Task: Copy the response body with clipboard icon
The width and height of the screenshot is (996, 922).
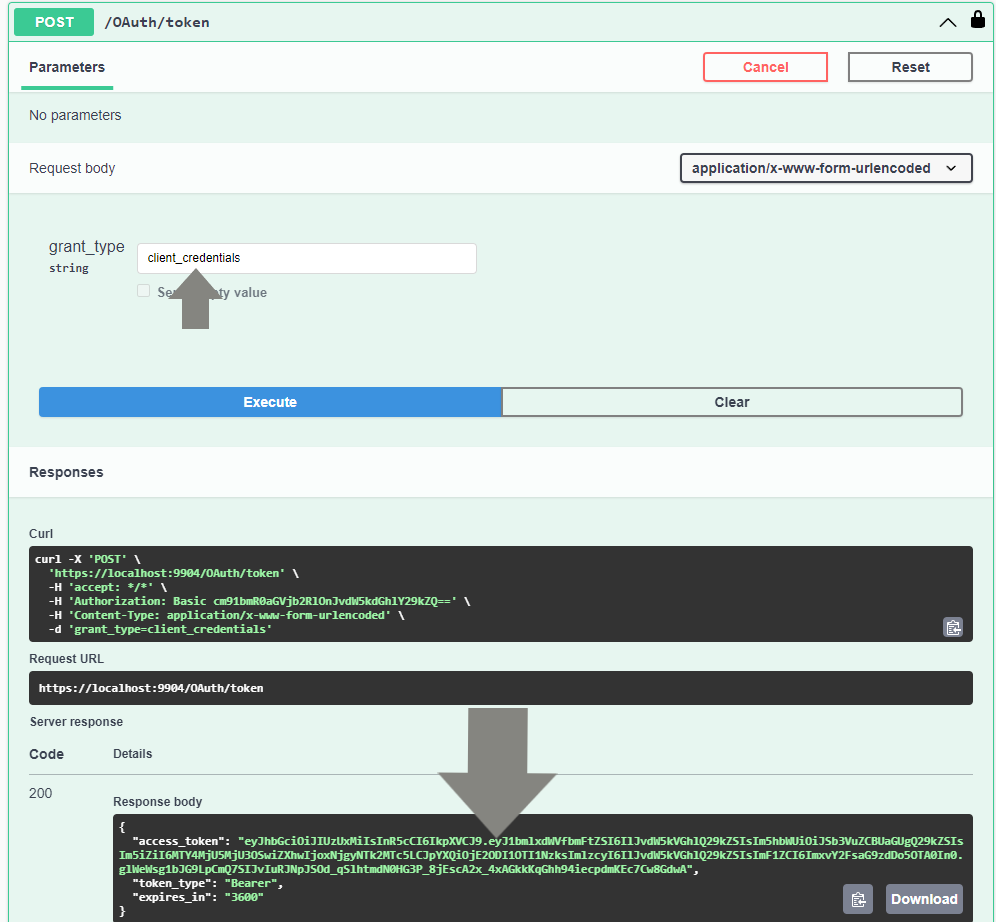Action: (857, 898)
